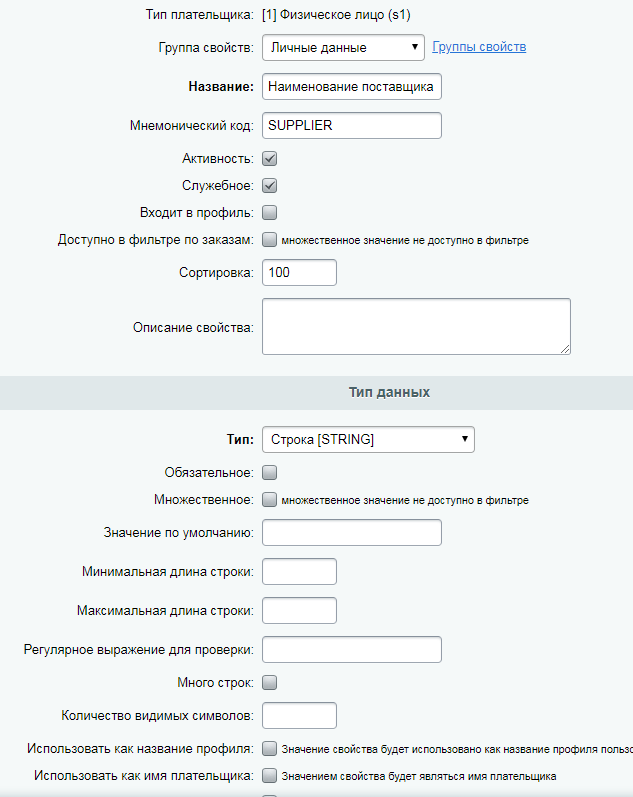Tick the Множественное checkbox
Viewport: 633px width, 797px height.
[269, 499]
